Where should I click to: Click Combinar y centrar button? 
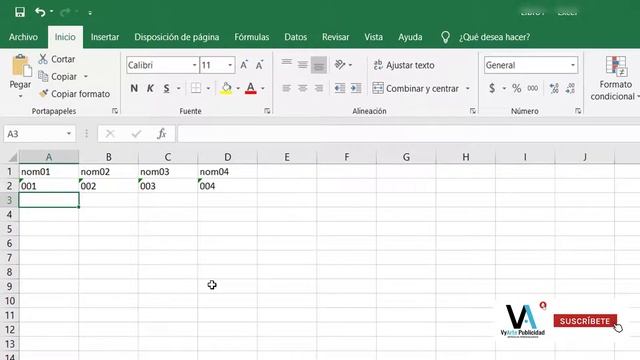pyautogui.click(x=416, y=88)
